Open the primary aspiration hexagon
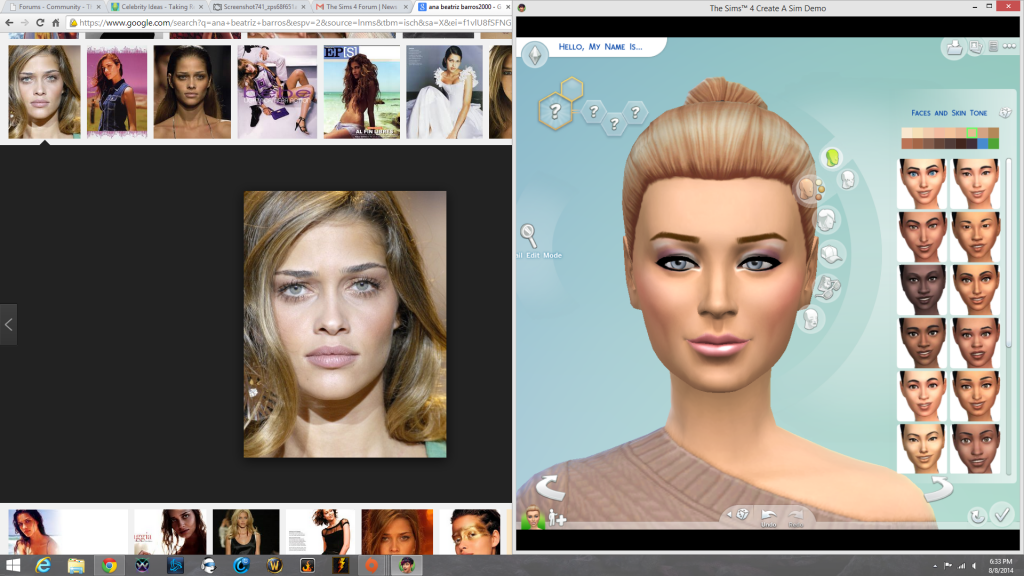 click(554, 110)
